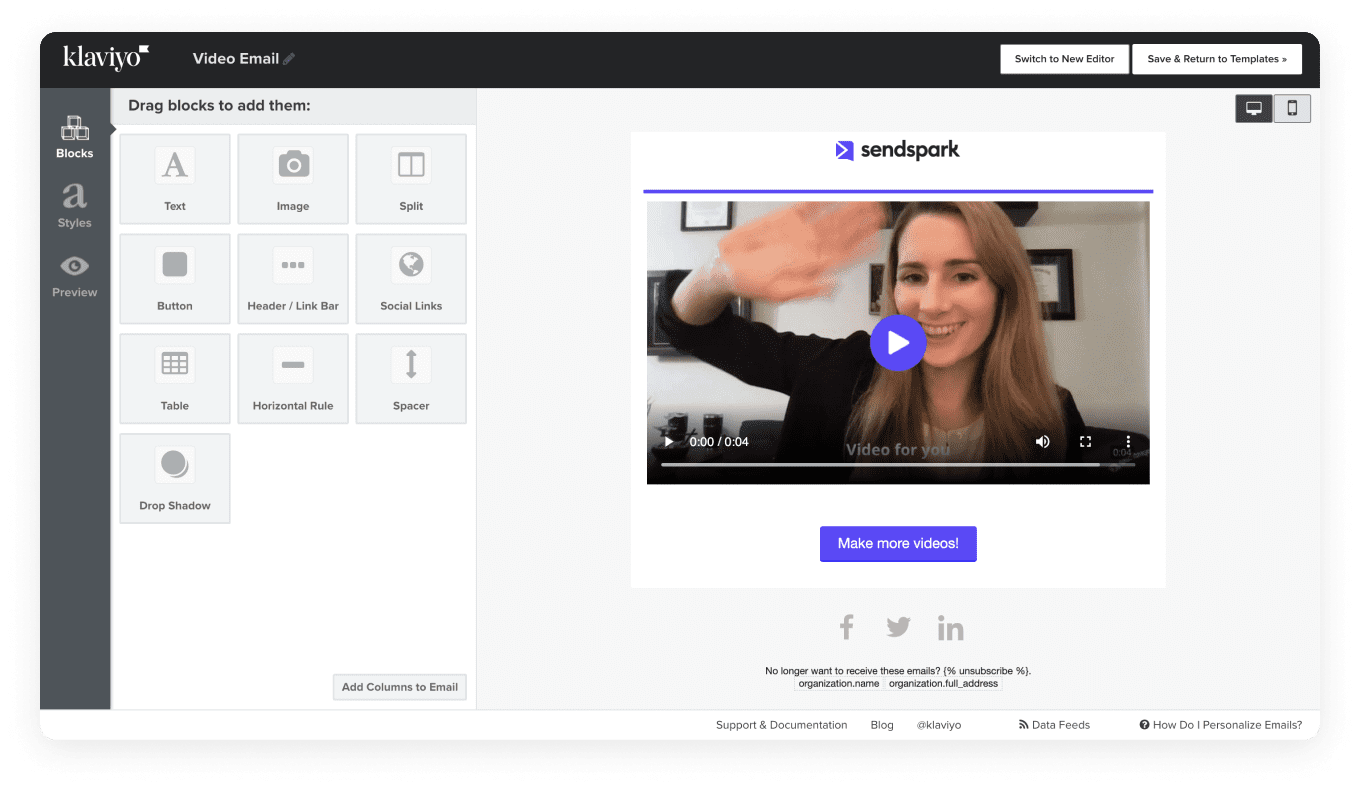Select the Text block
The image size is (1360, 788).
click(x=175, y=179)
